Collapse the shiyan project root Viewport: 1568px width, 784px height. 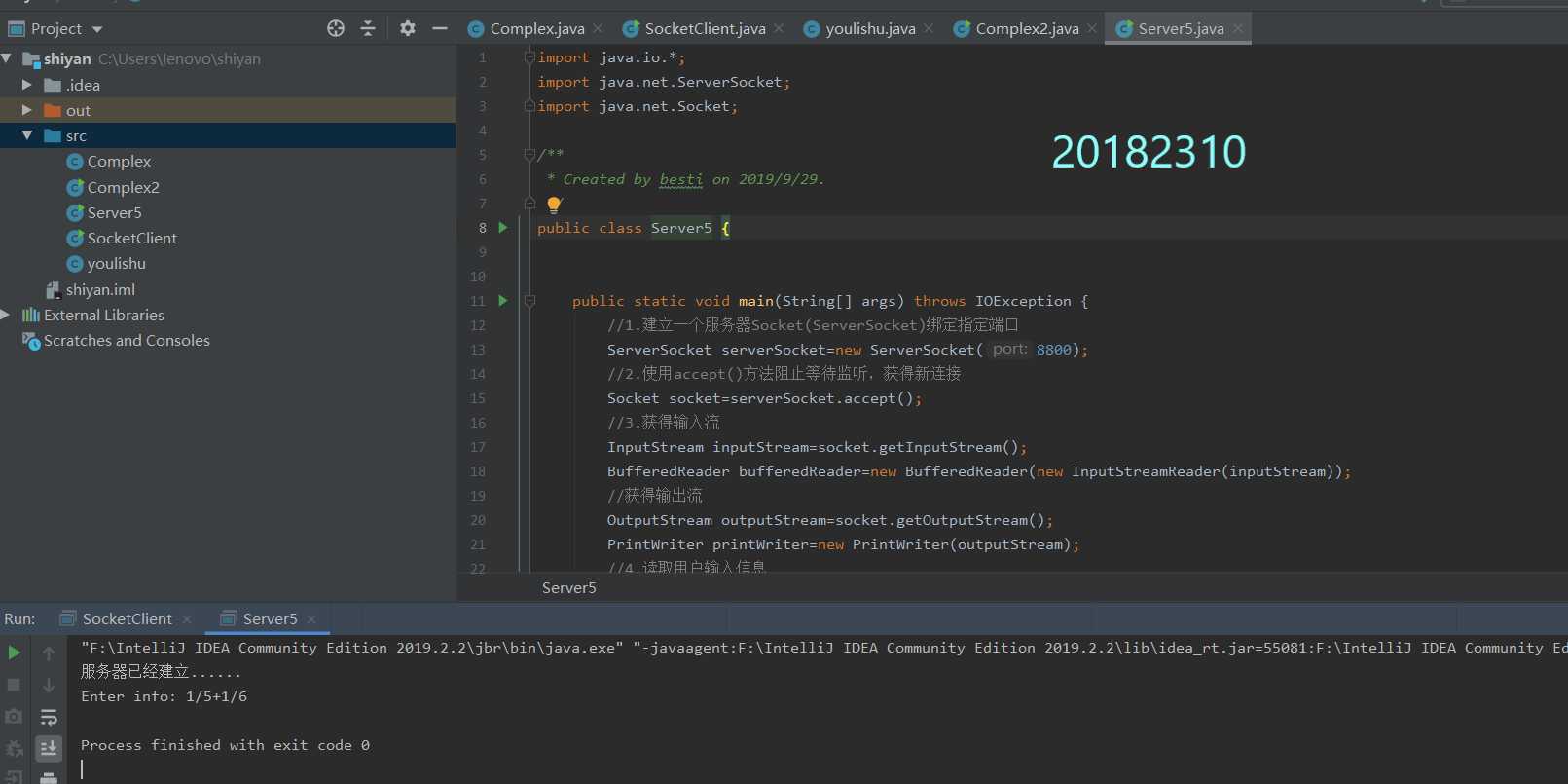tap(8, 58)
